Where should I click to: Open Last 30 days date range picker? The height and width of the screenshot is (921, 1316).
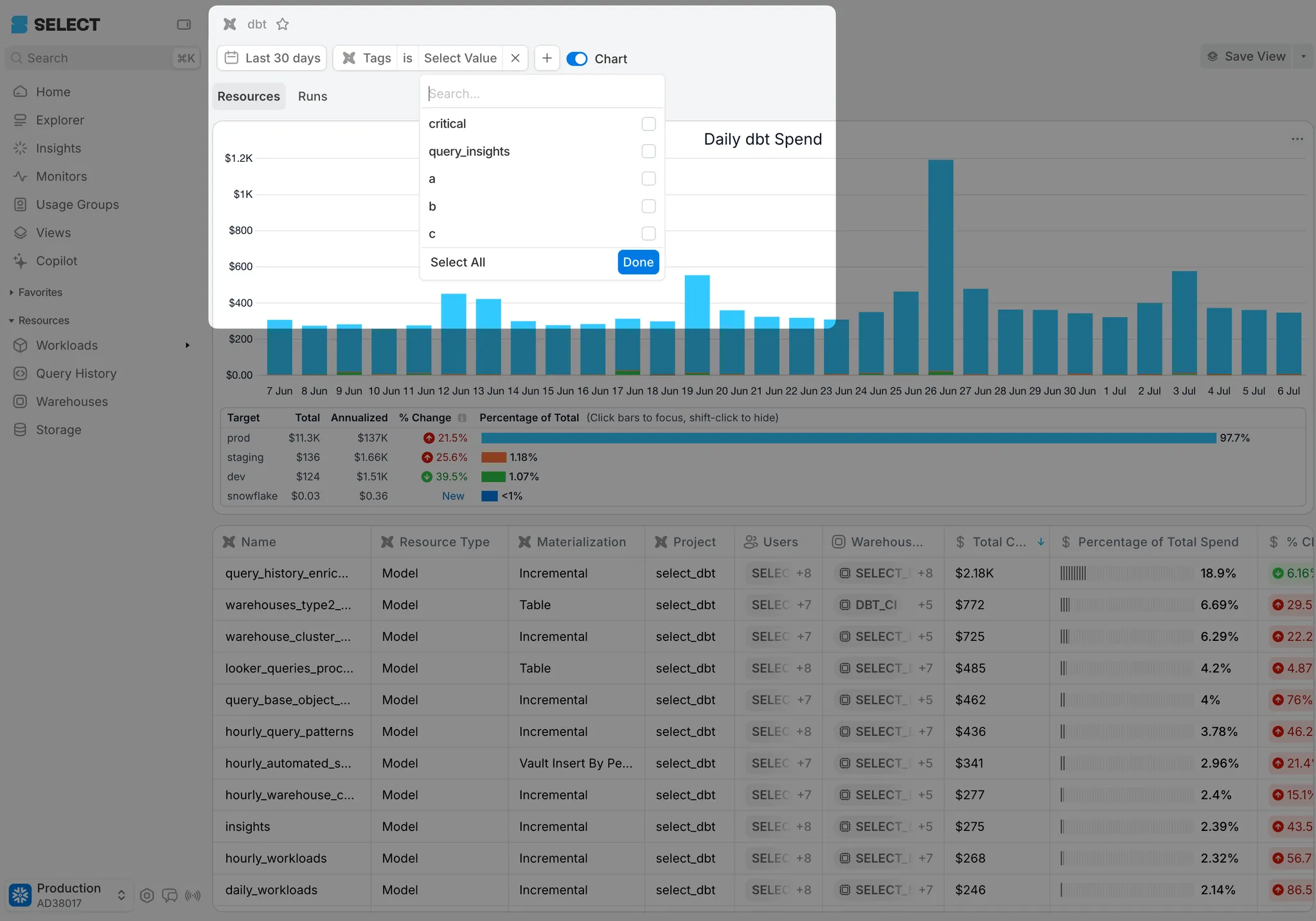point(272,58)
